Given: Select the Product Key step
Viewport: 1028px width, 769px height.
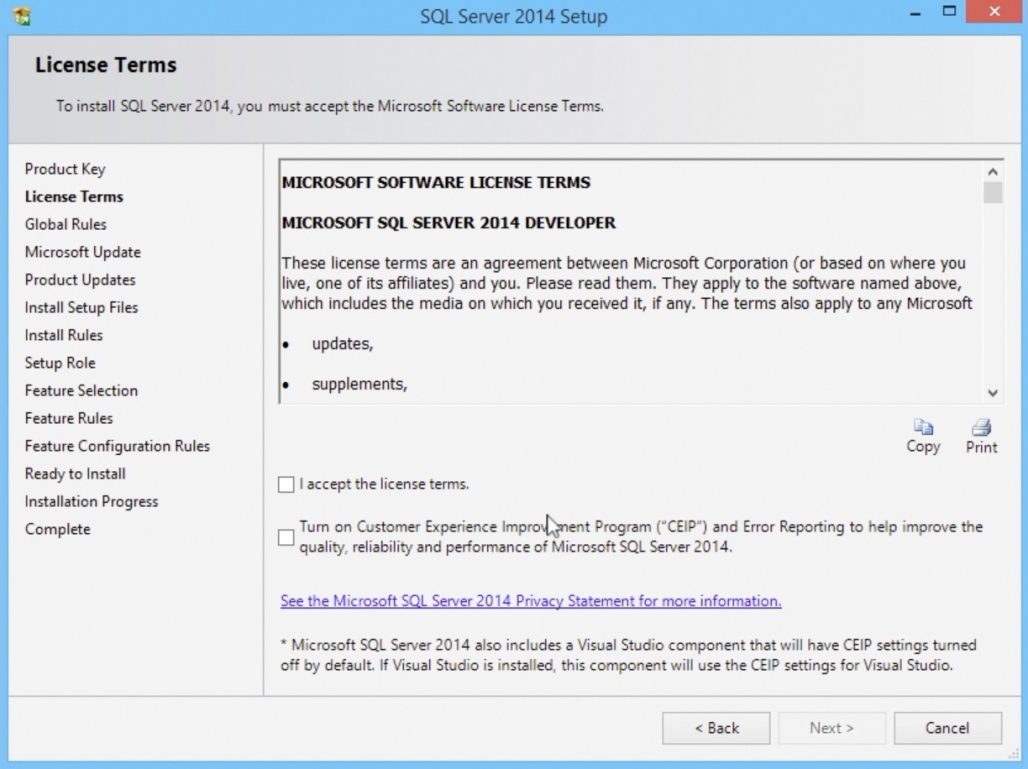Looking at the screenshot, I should (65, 169).
